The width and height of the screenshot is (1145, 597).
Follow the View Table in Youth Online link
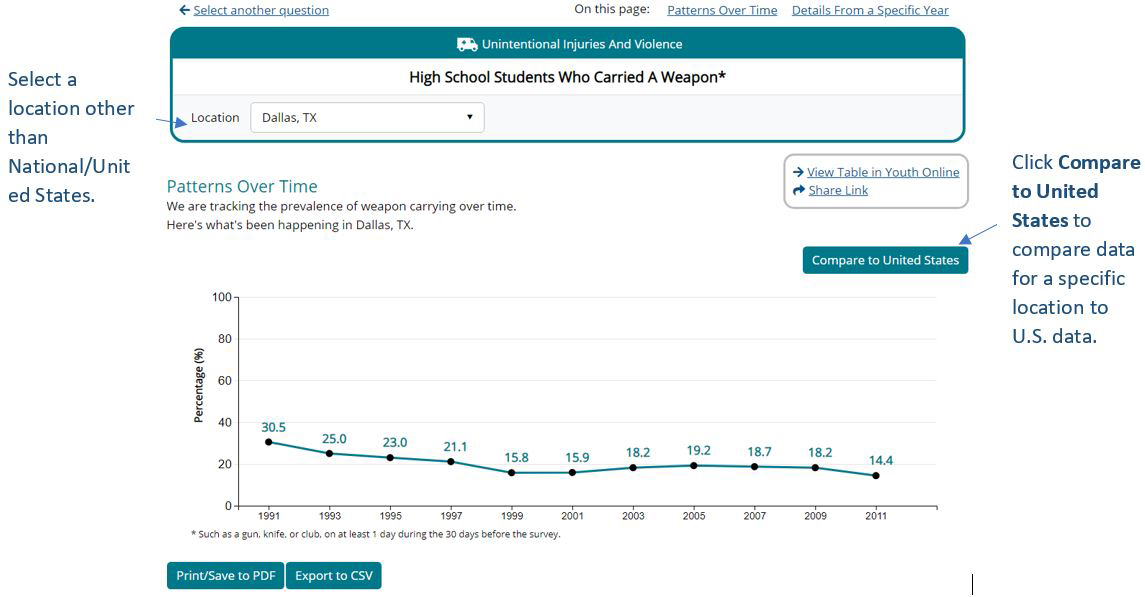pyautogui.click(x=881, y=172)
